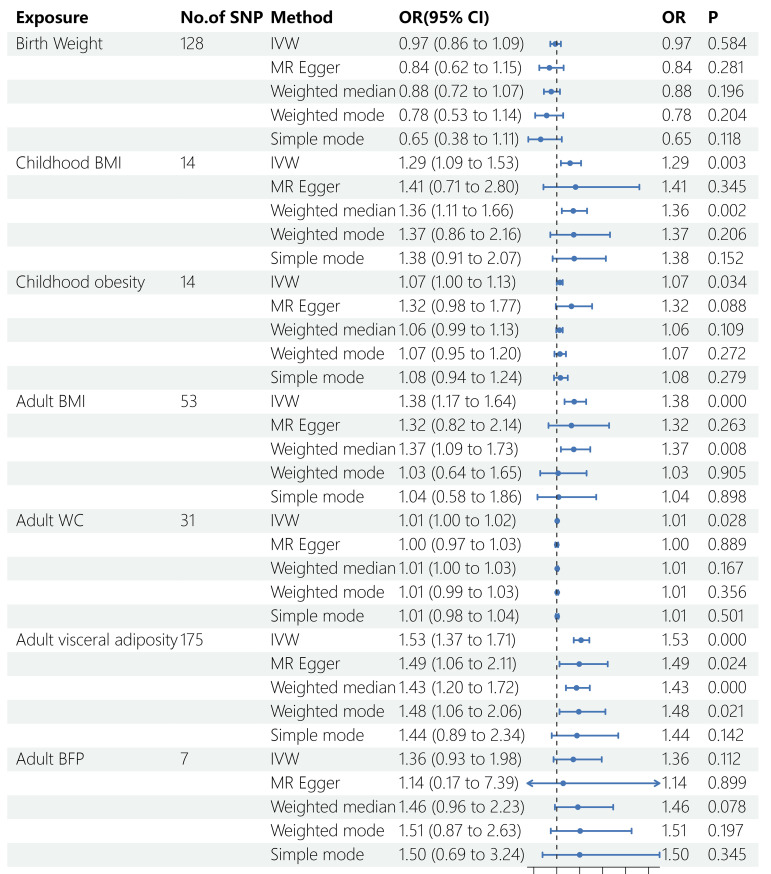Viewport: 771px width, 874px height.
Task: Click the P column header
Action: (712, 18)
